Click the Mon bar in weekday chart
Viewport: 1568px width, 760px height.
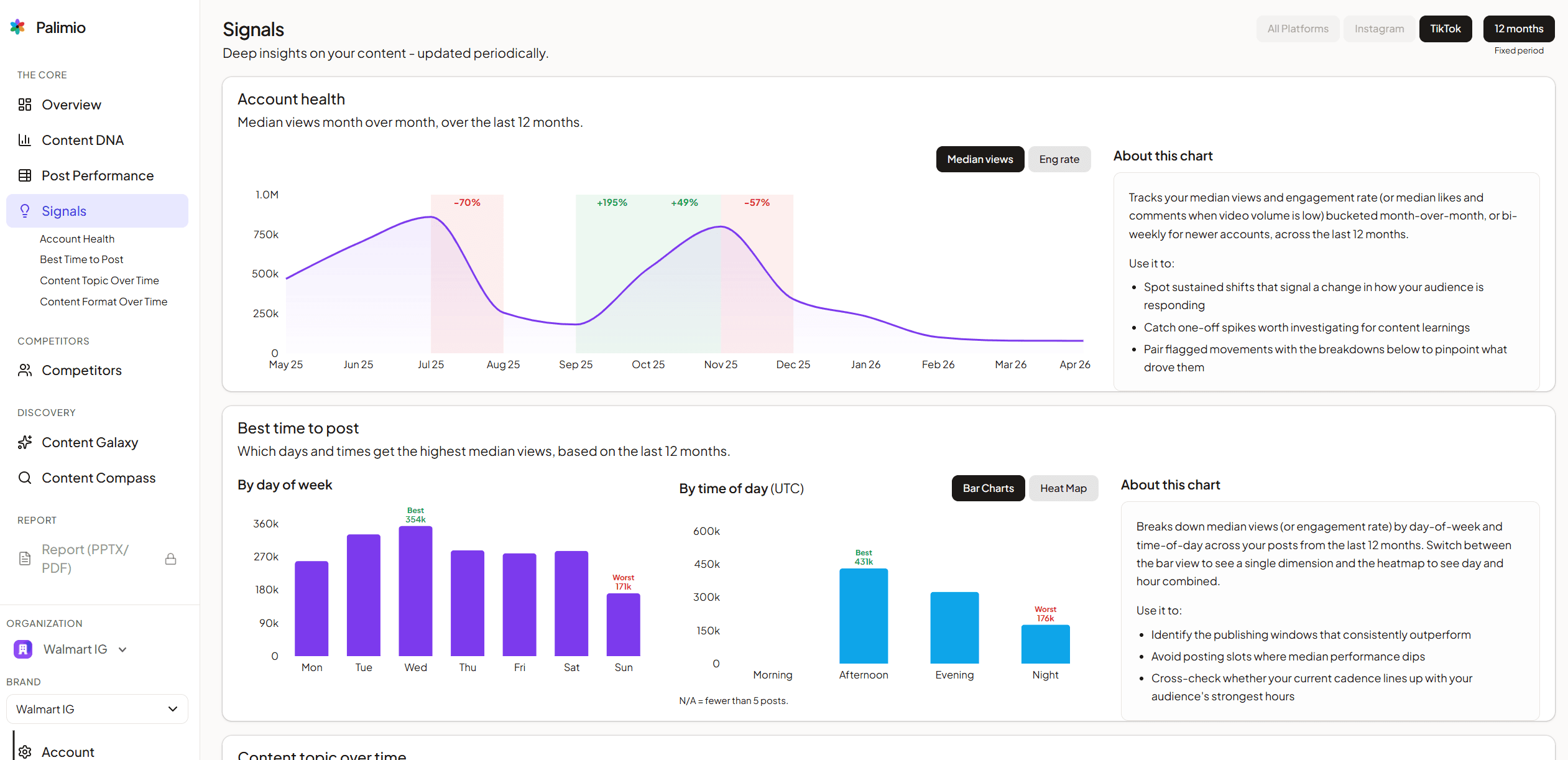pyautogui.click(x=311, y=608)
